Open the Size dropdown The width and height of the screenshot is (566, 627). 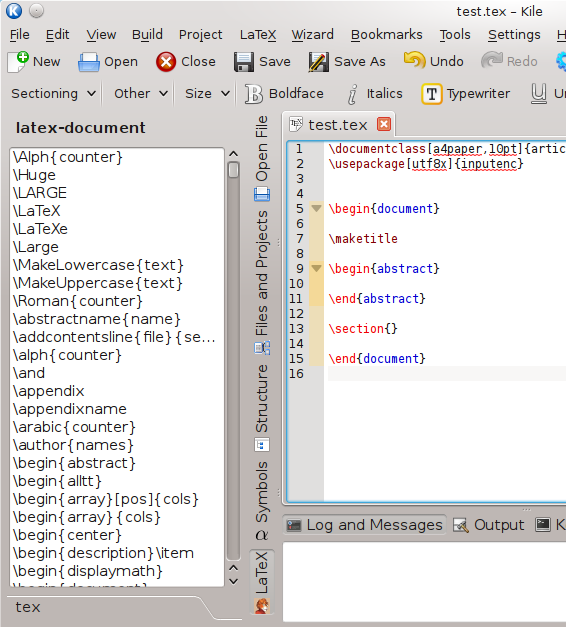pos(208,94)
